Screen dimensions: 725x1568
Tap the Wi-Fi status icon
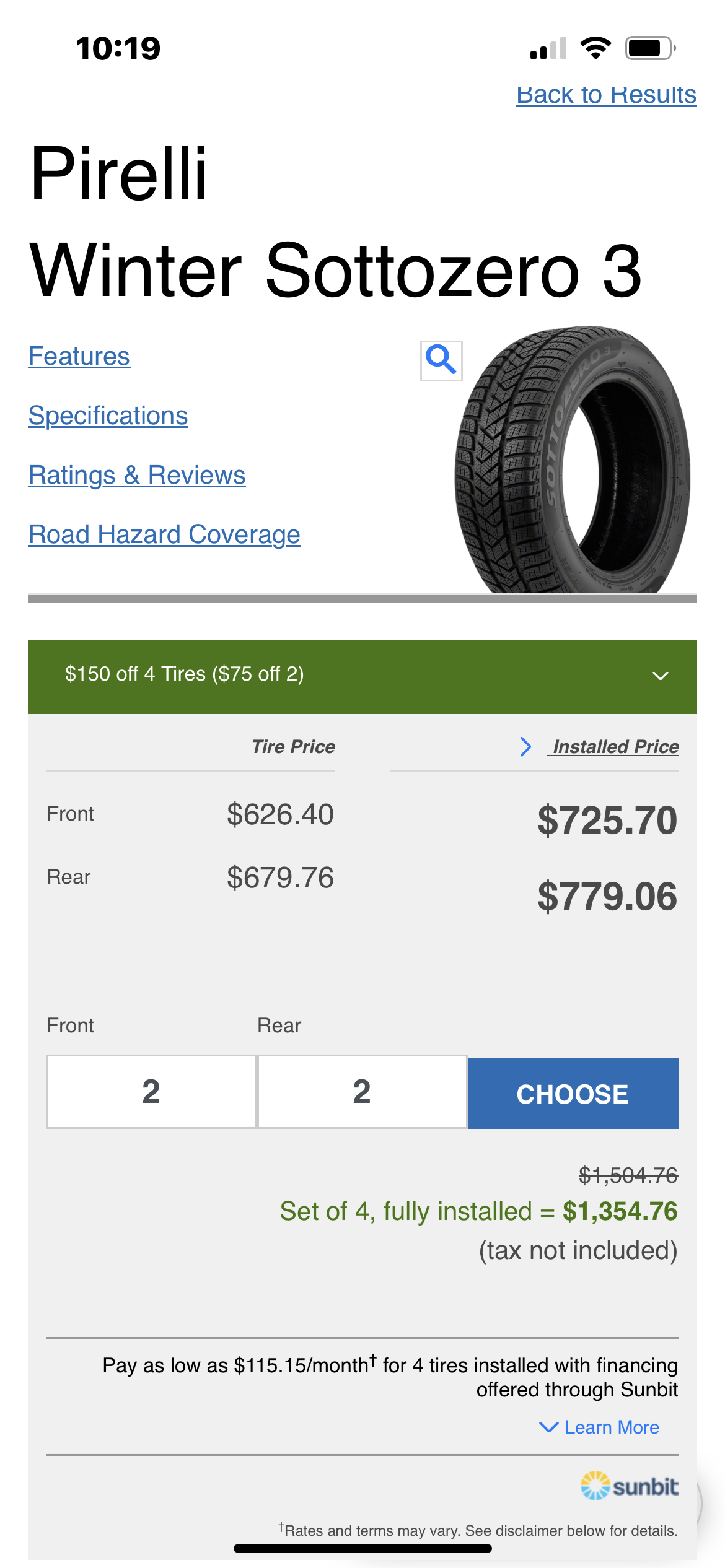(x=595, y=48)
